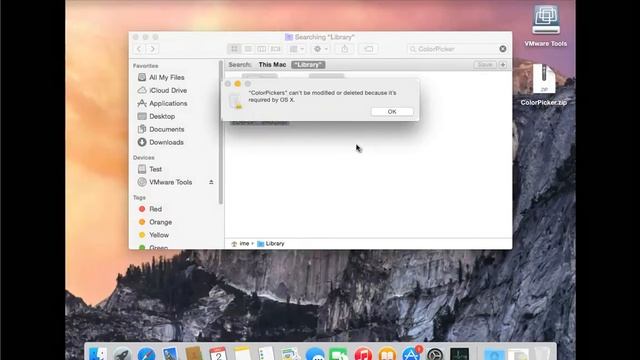Select ColorPicker.zip on desktop

tap(544, 85)
